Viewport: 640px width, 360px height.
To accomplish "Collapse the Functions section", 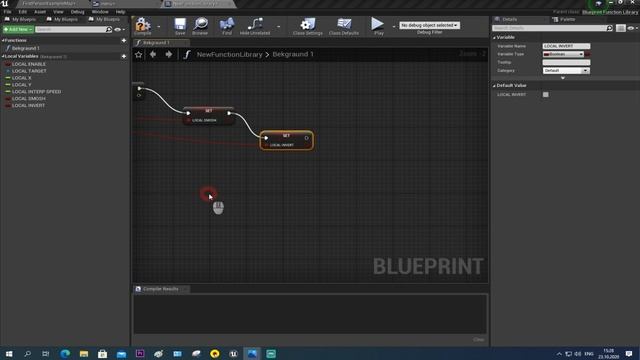I will click(3, 40).
